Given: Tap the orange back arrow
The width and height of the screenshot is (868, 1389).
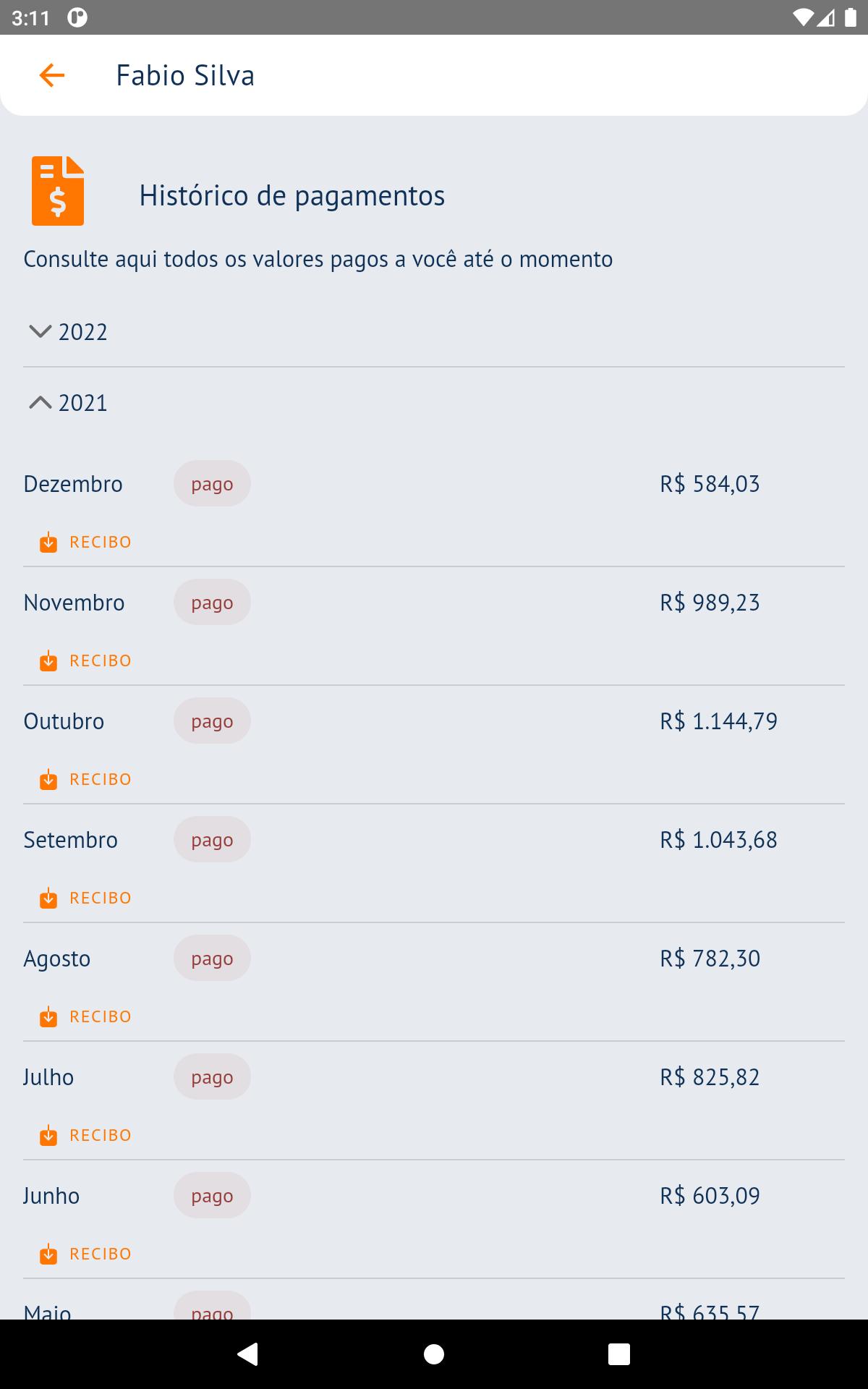Looking at the screenshot, I should [x=52, y=75].
